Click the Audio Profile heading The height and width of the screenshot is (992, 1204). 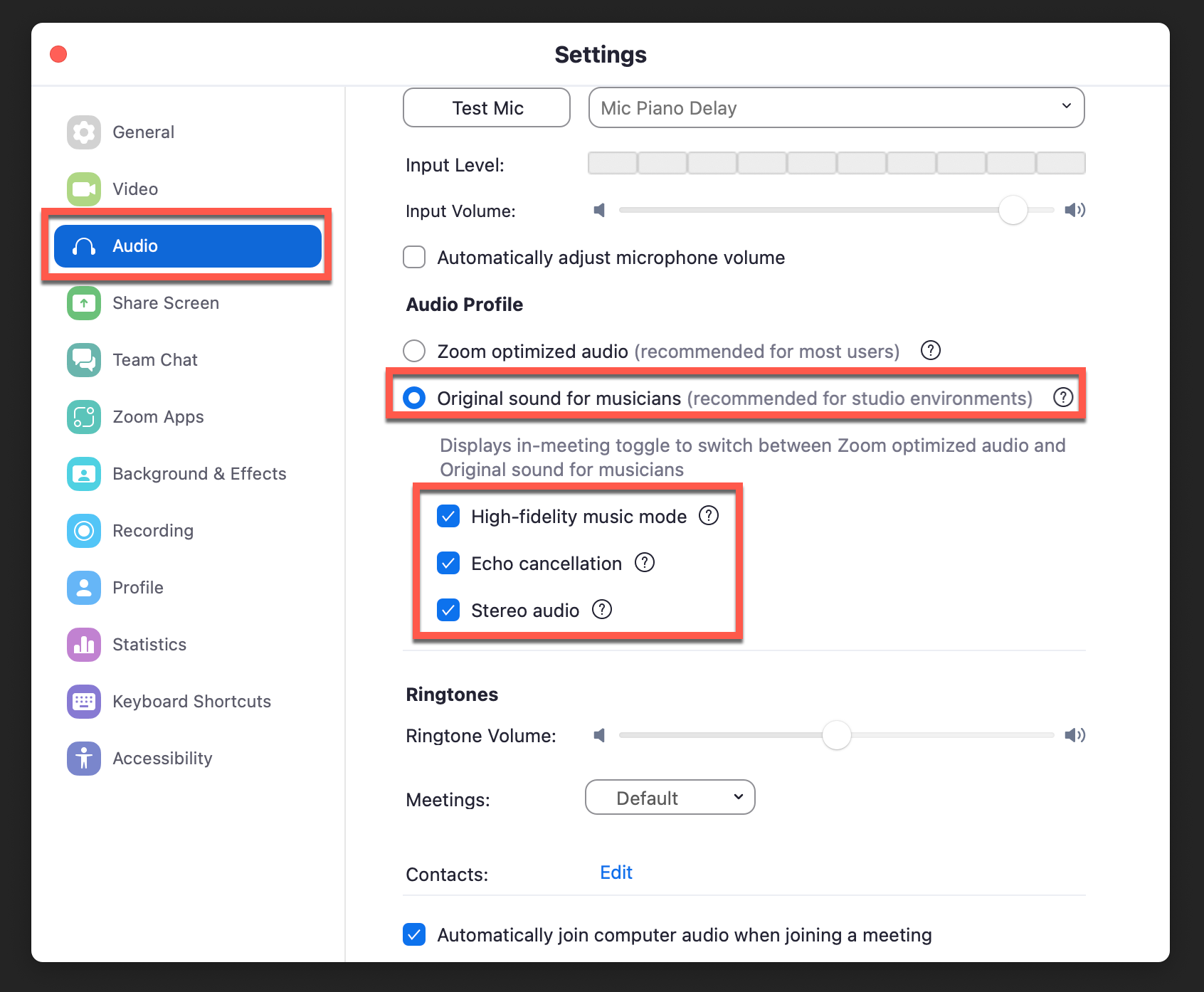[x=465, y=305]
